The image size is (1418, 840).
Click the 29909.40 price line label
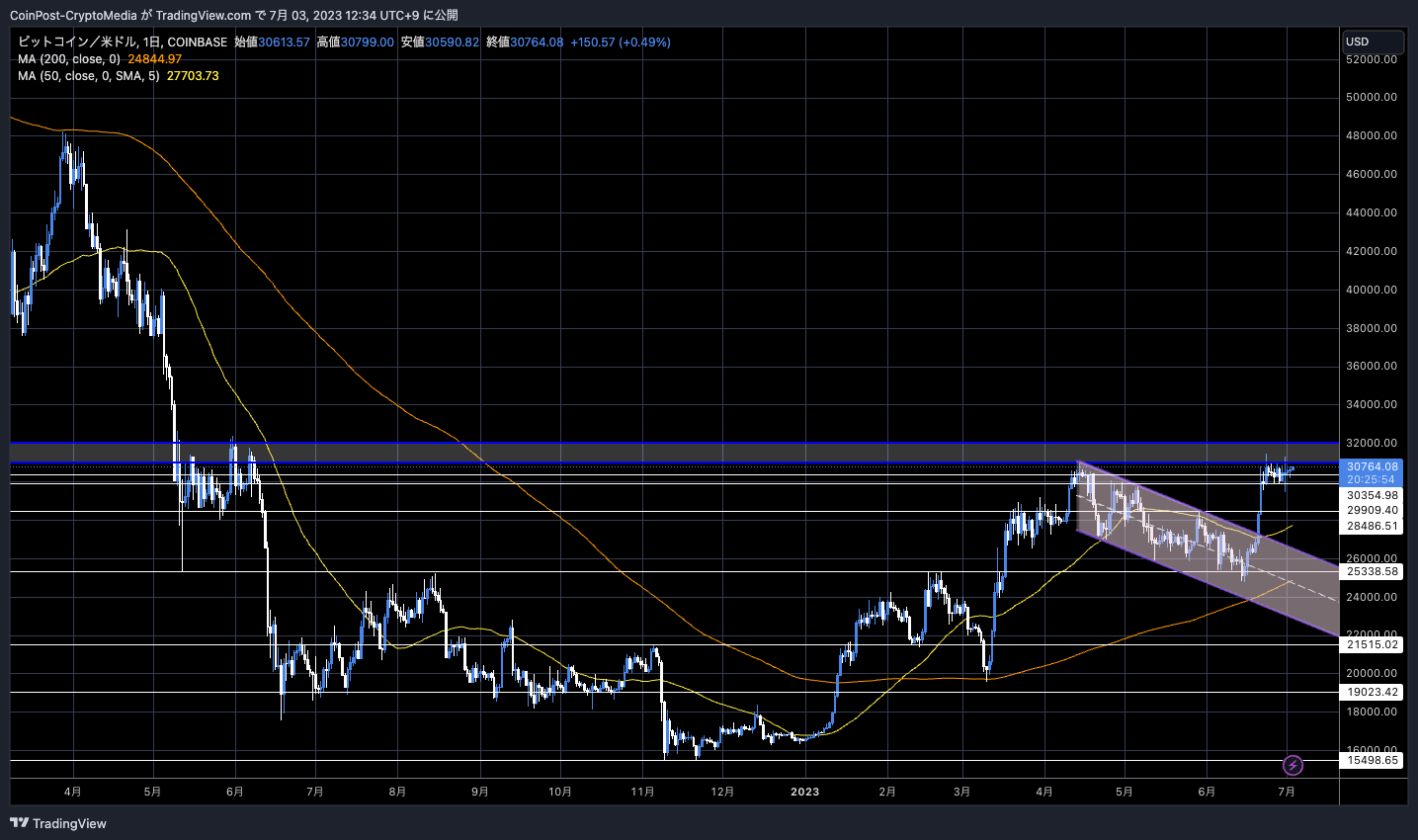coord(1373,511)
